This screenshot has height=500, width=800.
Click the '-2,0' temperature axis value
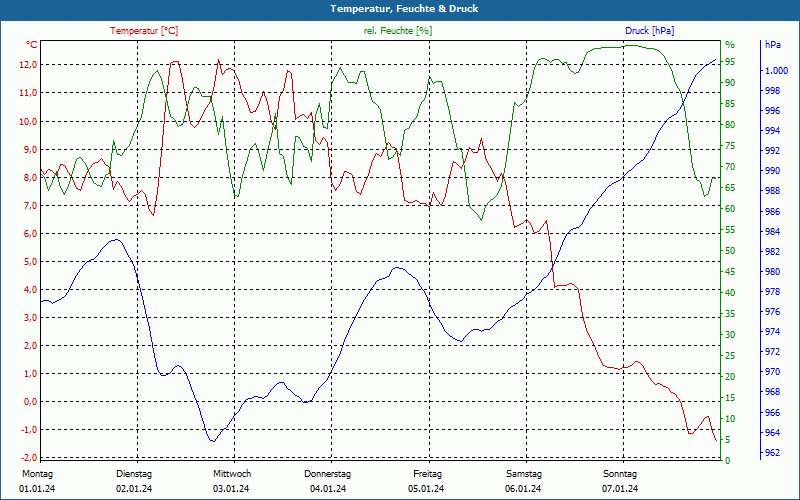pyautogui.click(x=29, y=458)
